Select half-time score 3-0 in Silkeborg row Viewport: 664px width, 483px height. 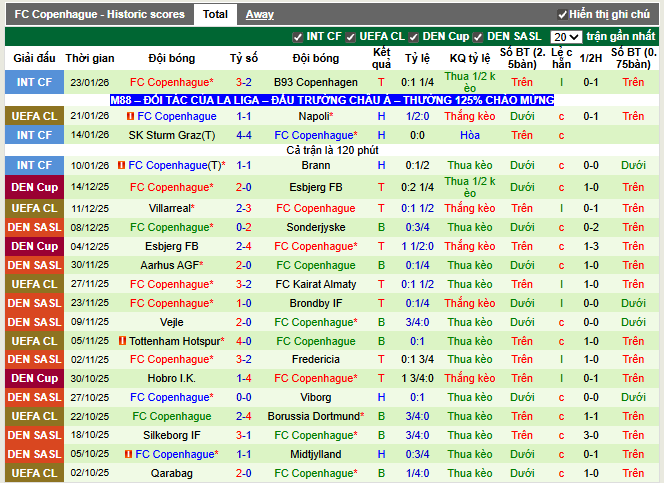pyautogui.click(x=590, y=435)
